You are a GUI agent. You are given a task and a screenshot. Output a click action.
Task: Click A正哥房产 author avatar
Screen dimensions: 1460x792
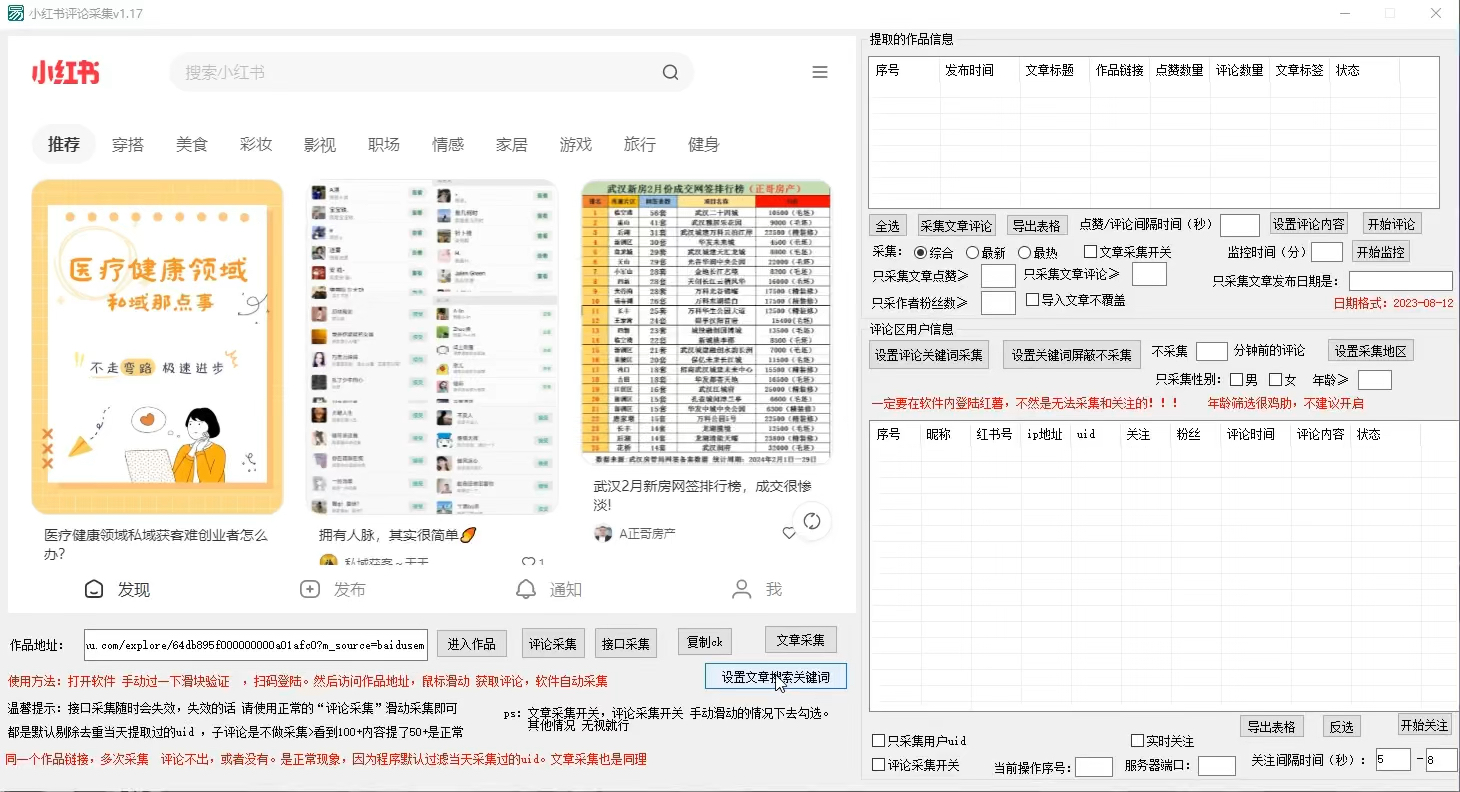tap(603, 533)
